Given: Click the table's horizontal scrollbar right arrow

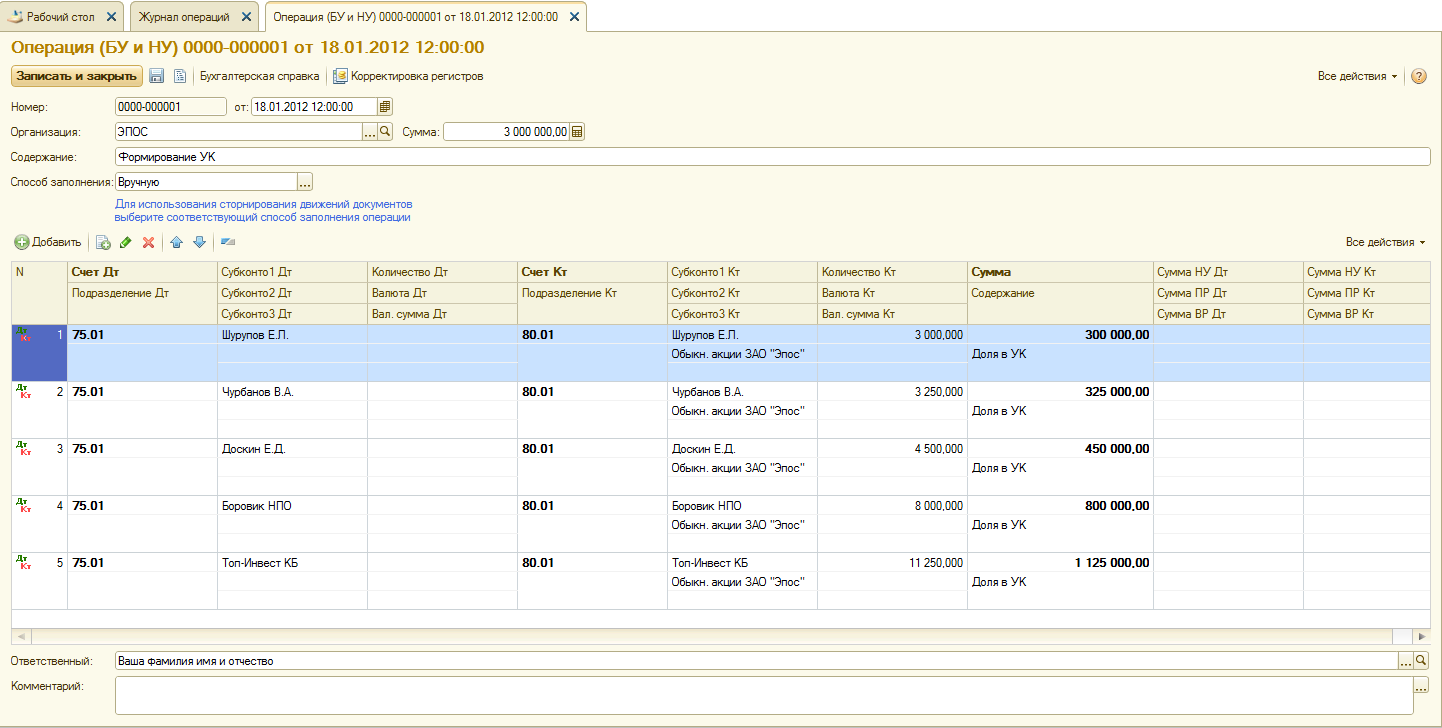Looking at the screenshot, I should (x=1422, y=636).
